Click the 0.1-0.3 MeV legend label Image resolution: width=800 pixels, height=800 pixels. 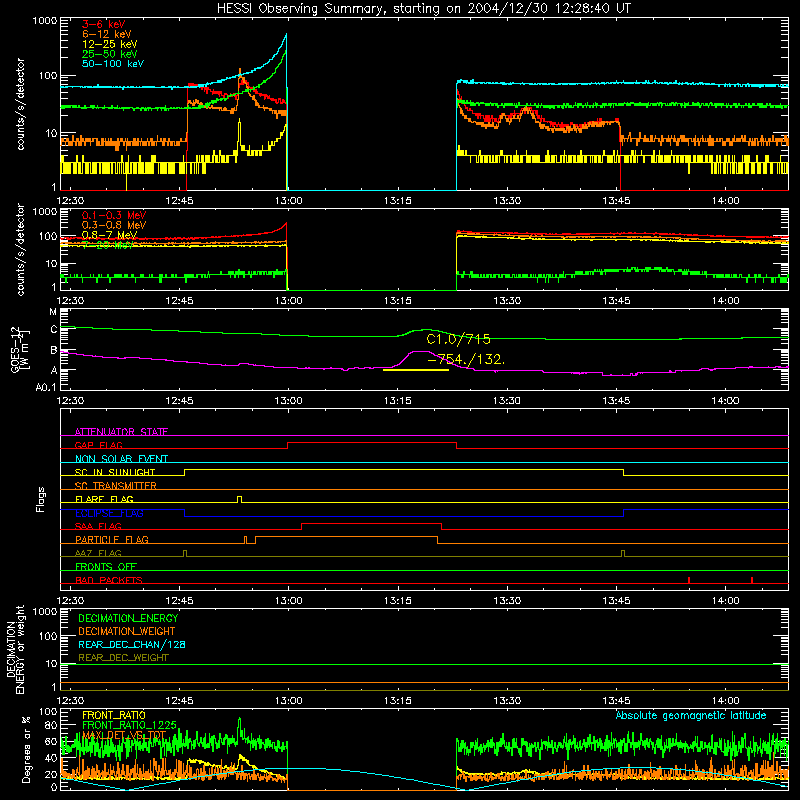[x=114, y=215]
